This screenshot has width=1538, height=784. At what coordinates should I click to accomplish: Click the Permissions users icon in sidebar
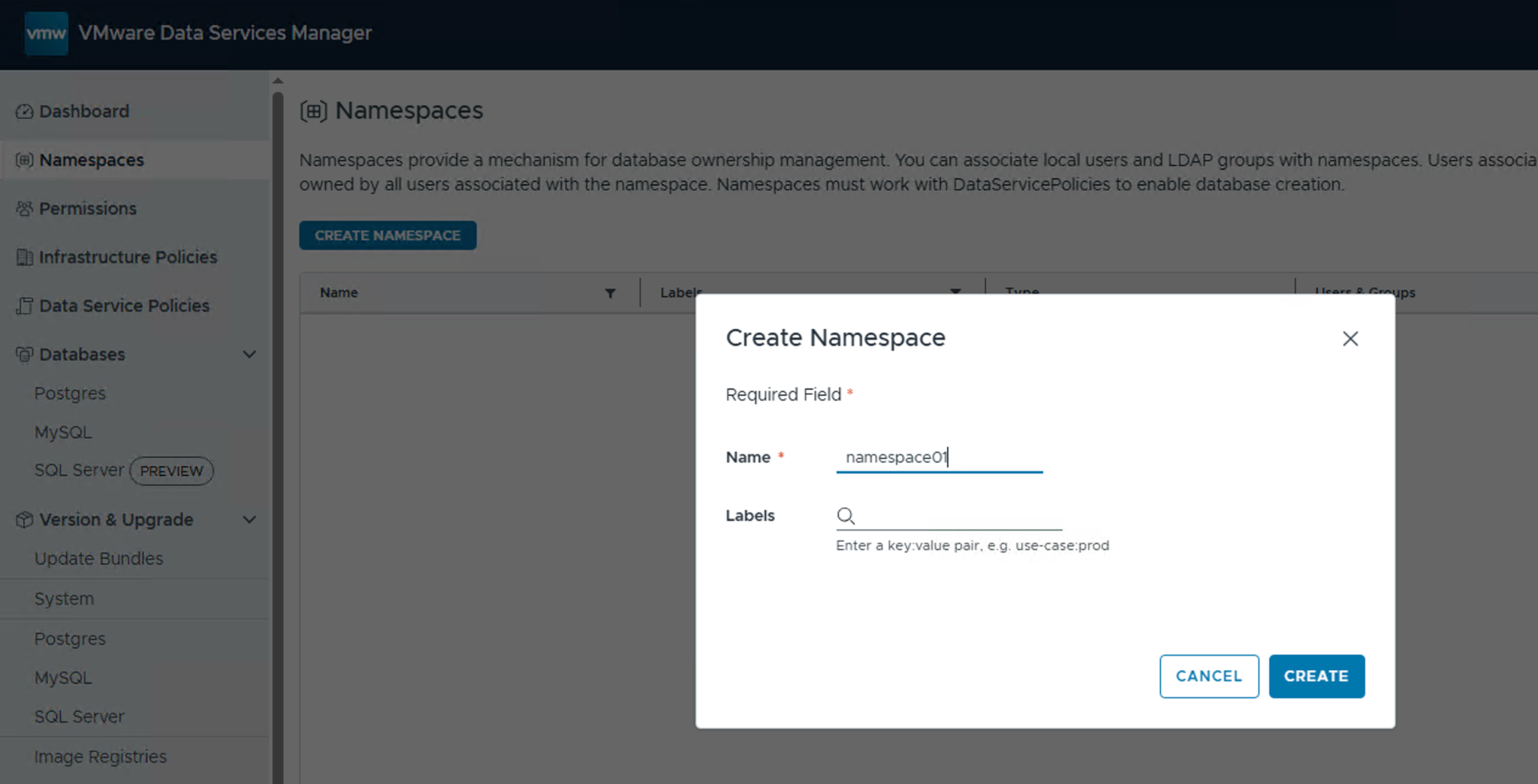click(x=24, y=209)
